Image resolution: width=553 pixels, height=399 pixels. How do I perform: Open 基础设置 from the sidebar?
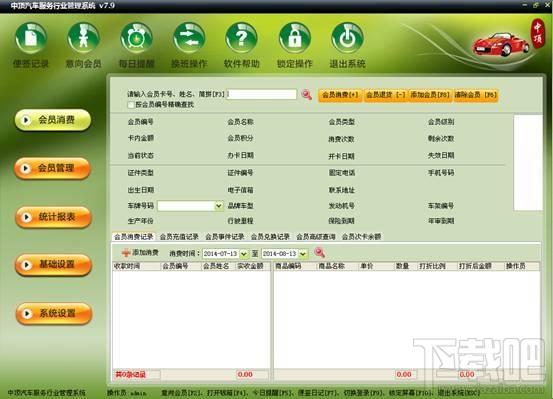coord(54,265)
